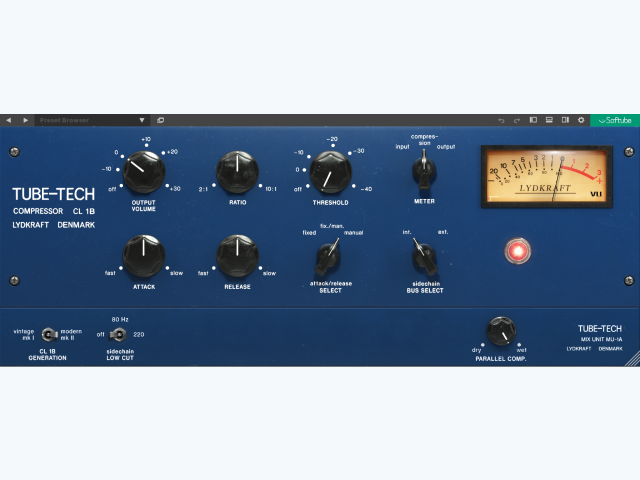
Task: Click the 220 low cut label
Action: click(139, 334)
